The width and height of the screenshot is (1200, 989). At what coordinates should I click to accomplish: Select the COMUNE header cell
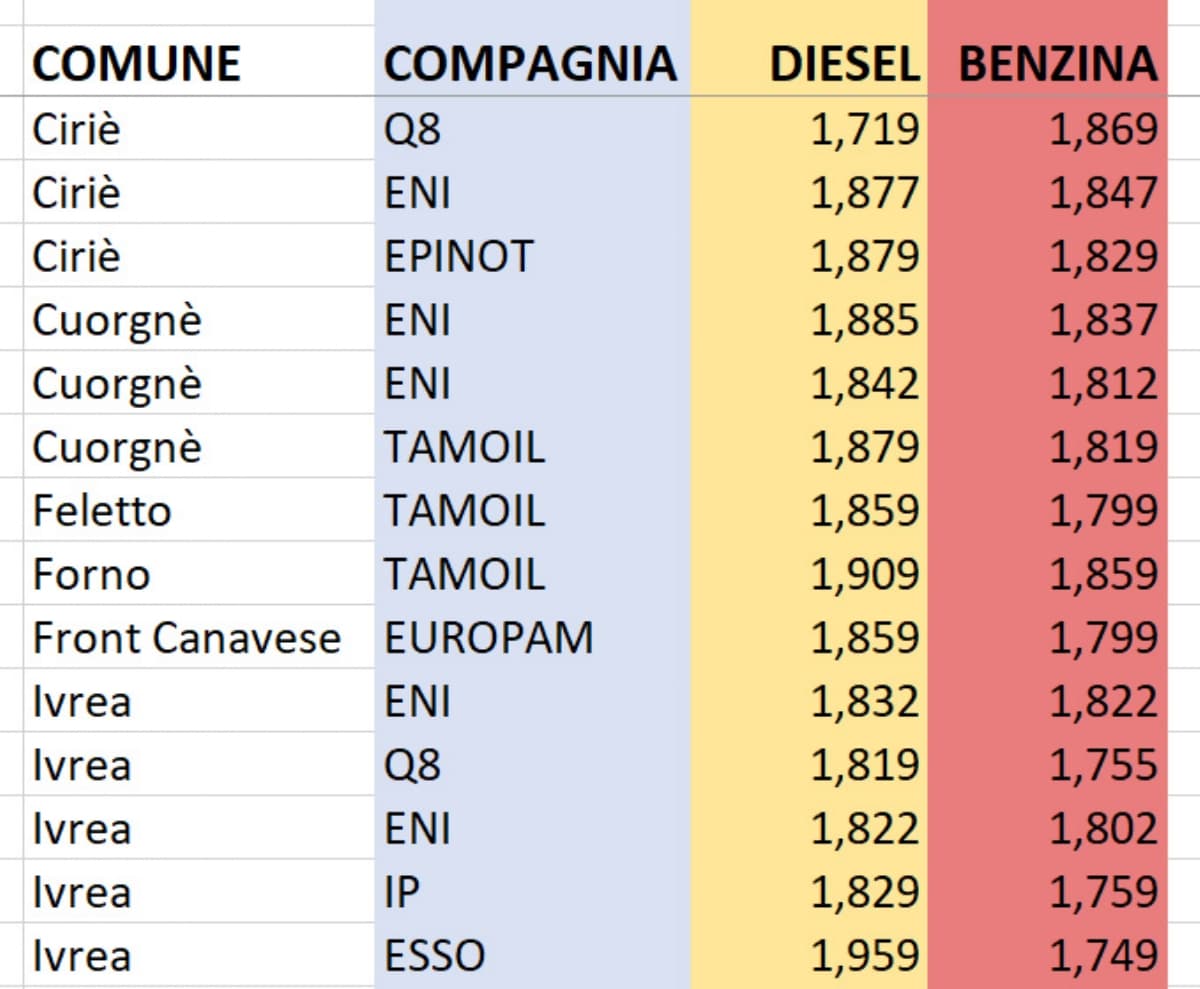tap(136, 64)
